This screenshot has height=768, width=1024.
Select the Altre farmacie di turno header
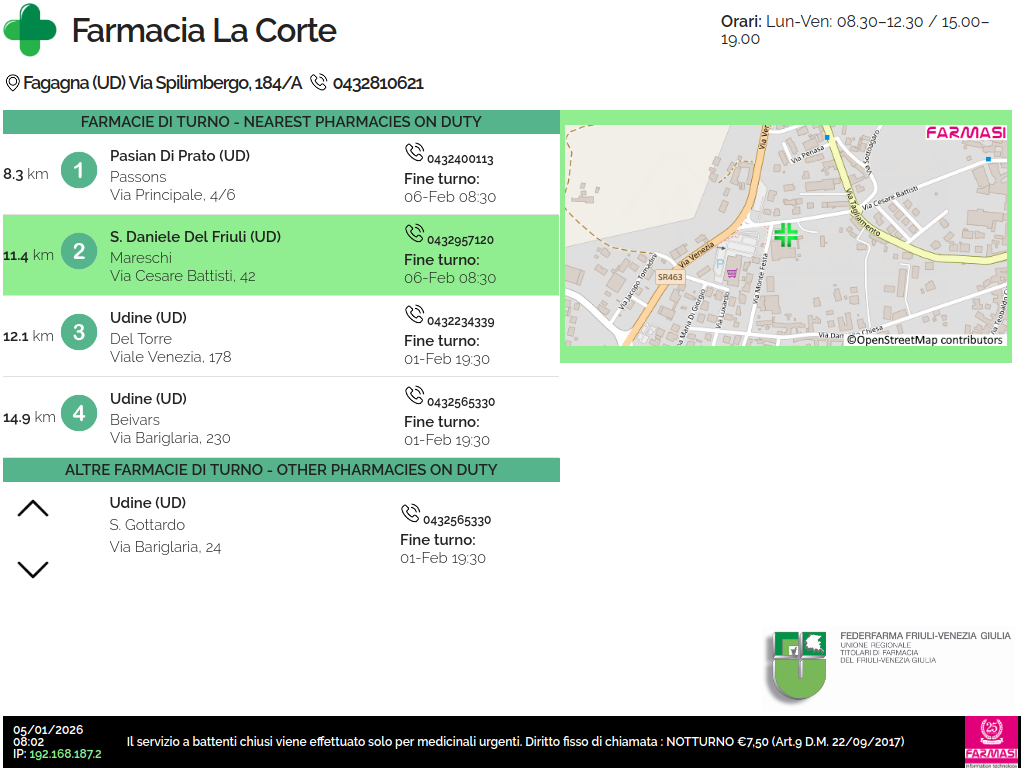(281, 470)
